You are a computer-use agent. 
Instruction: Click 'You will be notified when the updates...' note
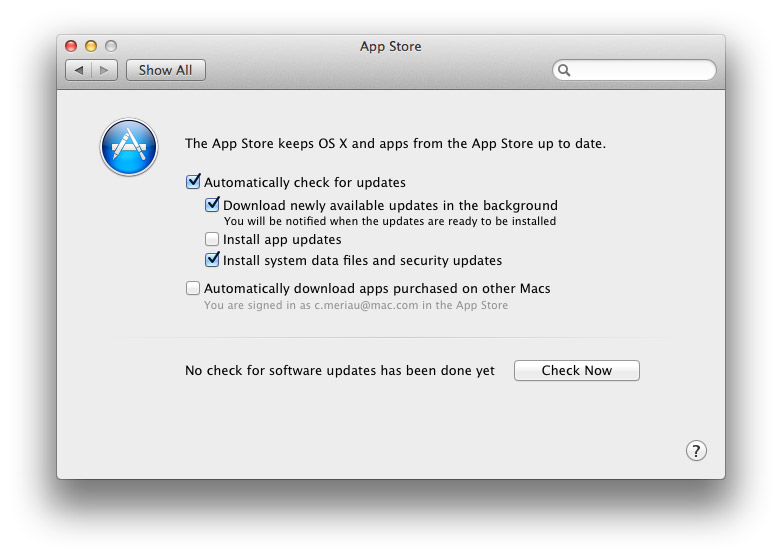(x=390, y=221)
